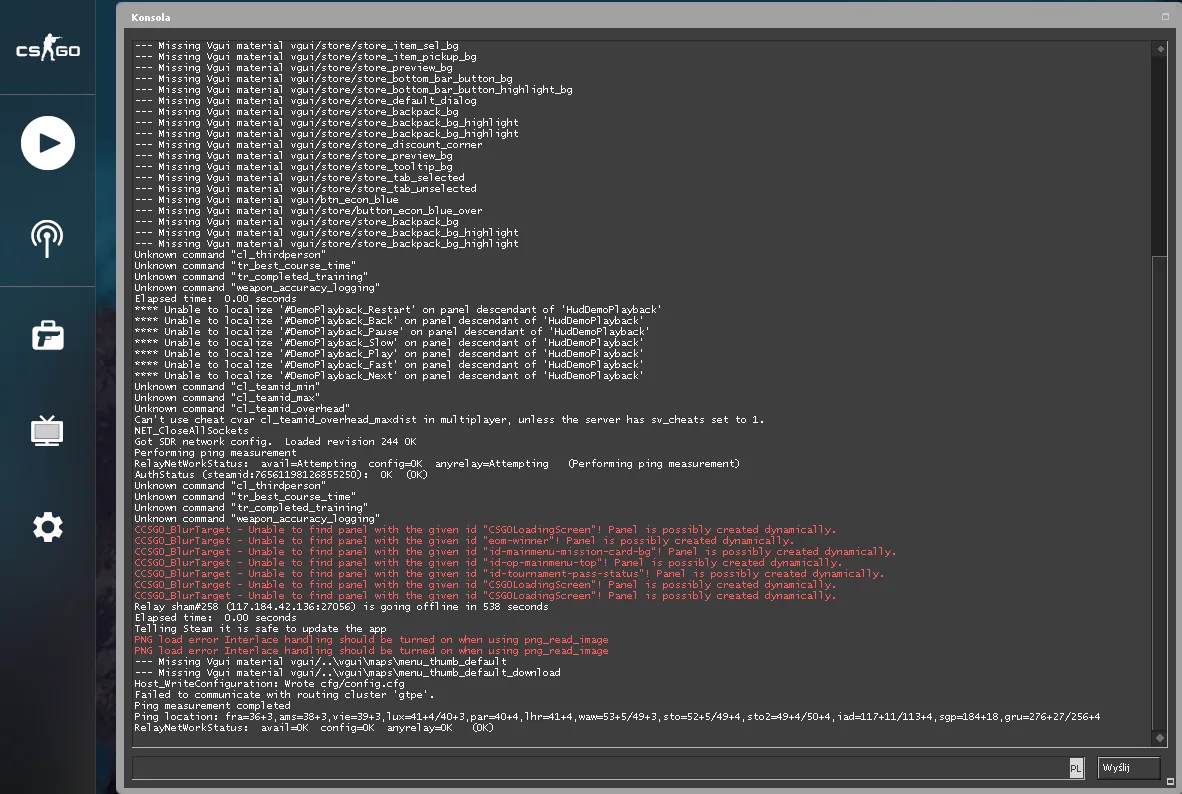Click the console scrollbar down arrow
The width and height of the screenshot is (1182, 794).
(x=1160, y=737)
